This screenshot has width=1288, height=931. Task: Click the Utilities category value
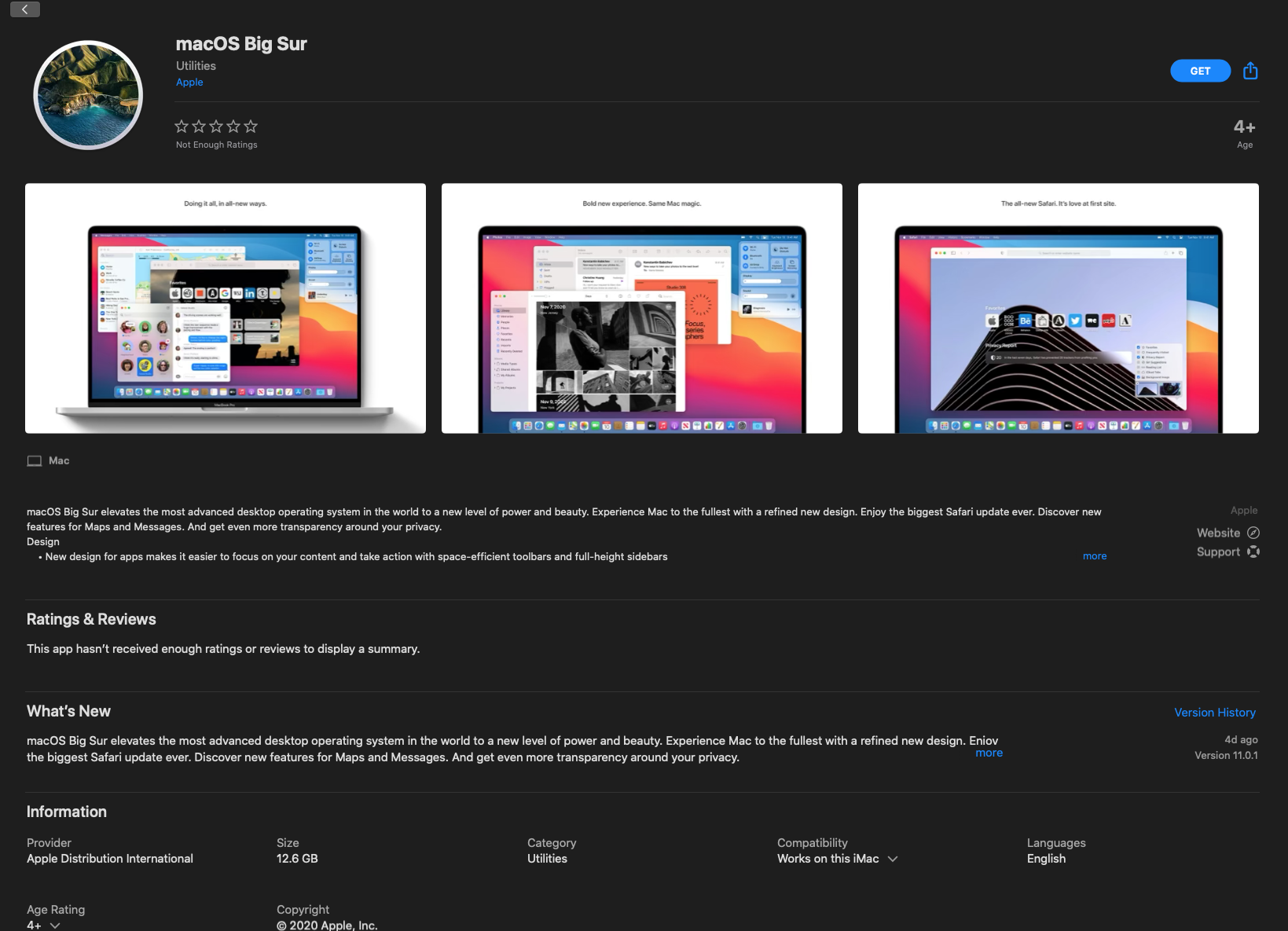pyautogui.click(x=547, y=859)
